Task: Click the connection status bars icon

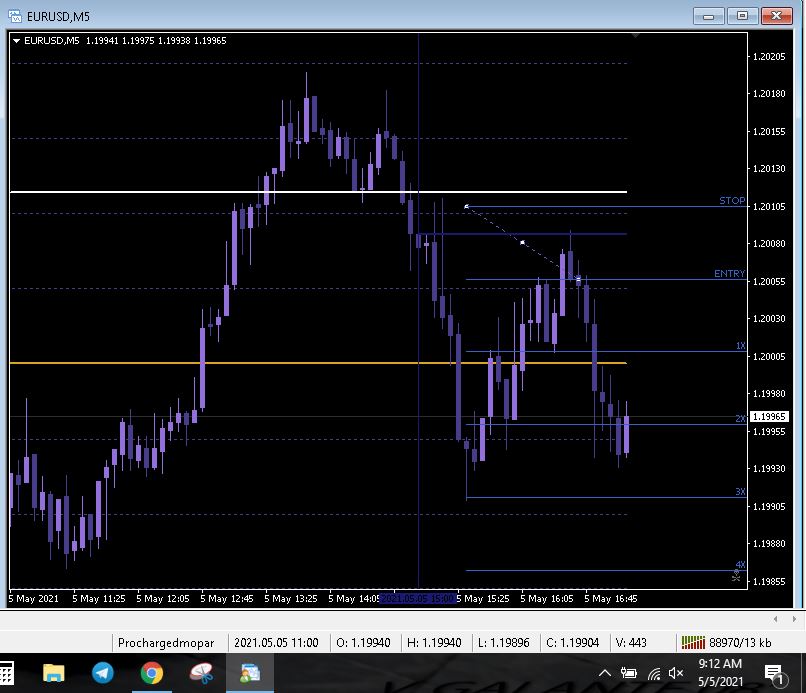Action: pyautogui.click(x=693, y=643)
